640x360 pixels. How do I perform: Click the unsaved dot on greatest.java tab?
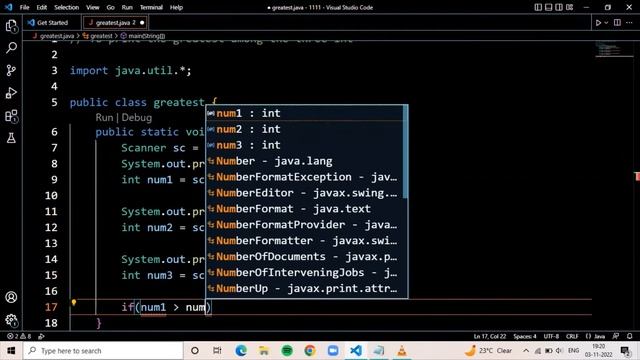pyautogui.click(x=142, y=23)
